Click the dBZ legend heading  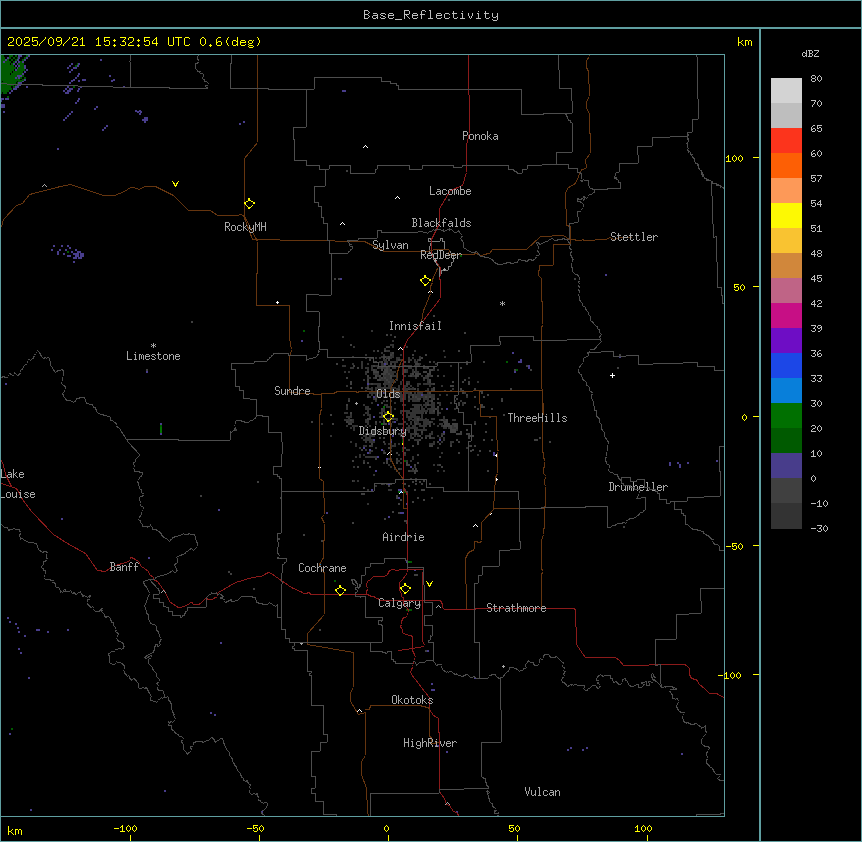coord(811,53)
